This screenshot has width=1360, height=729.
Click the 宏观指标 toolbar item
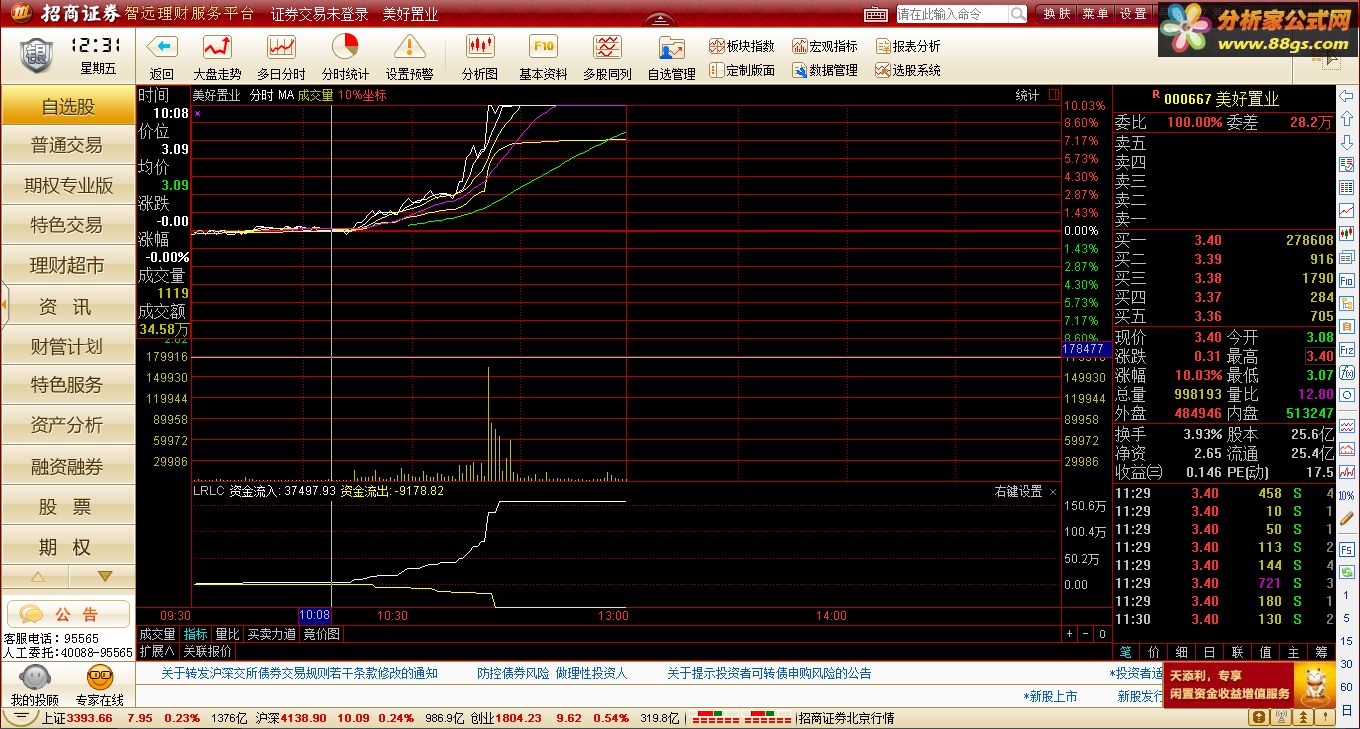825,46
